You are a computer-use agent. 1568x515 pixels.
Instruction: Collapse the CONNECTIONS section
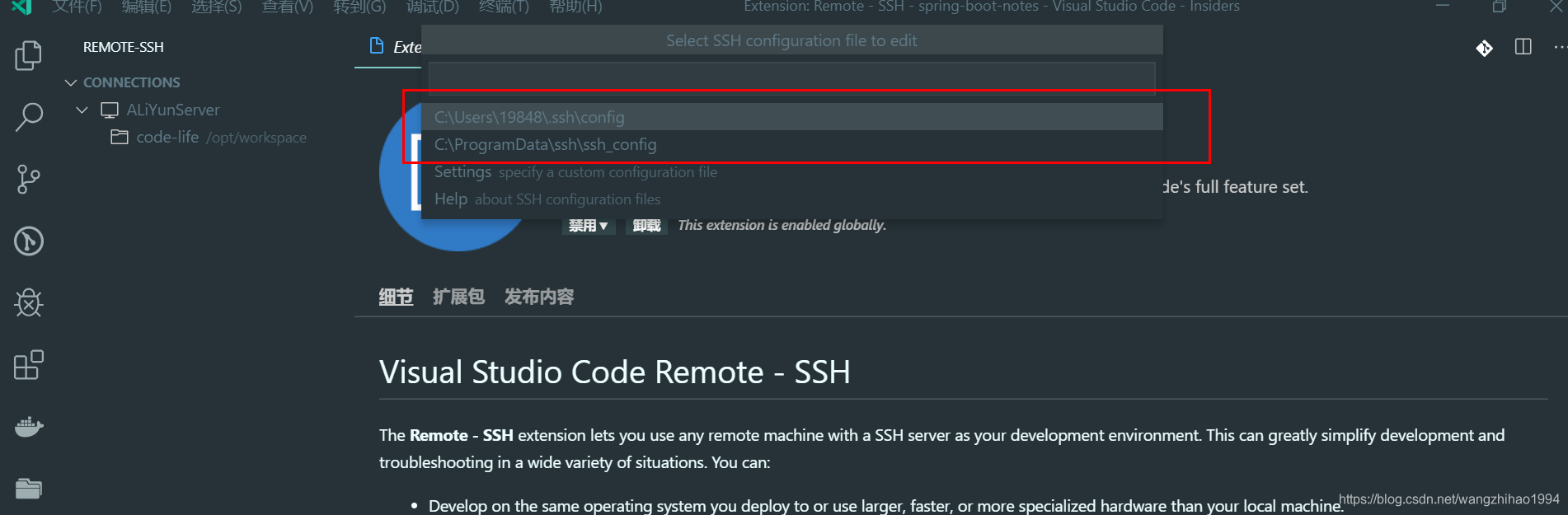pyautogui.click(x=71, y=82)
